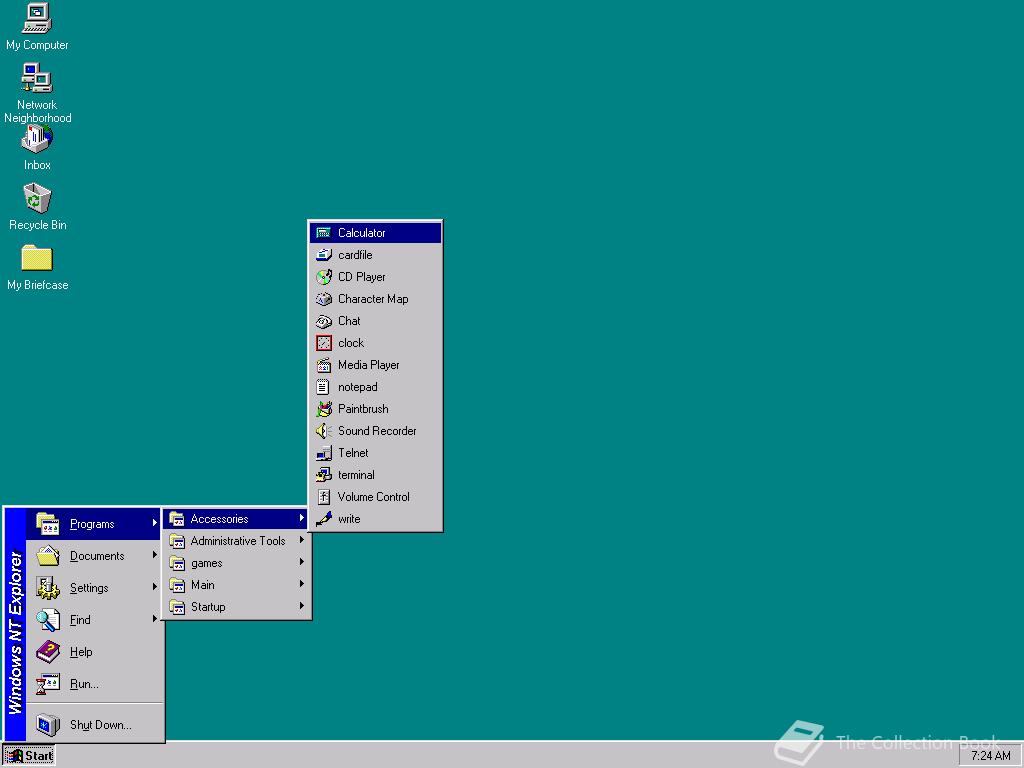This screenshot has width=1024, height=768.
Task: Expand the Documents submenu arrow
Action: 154,554
